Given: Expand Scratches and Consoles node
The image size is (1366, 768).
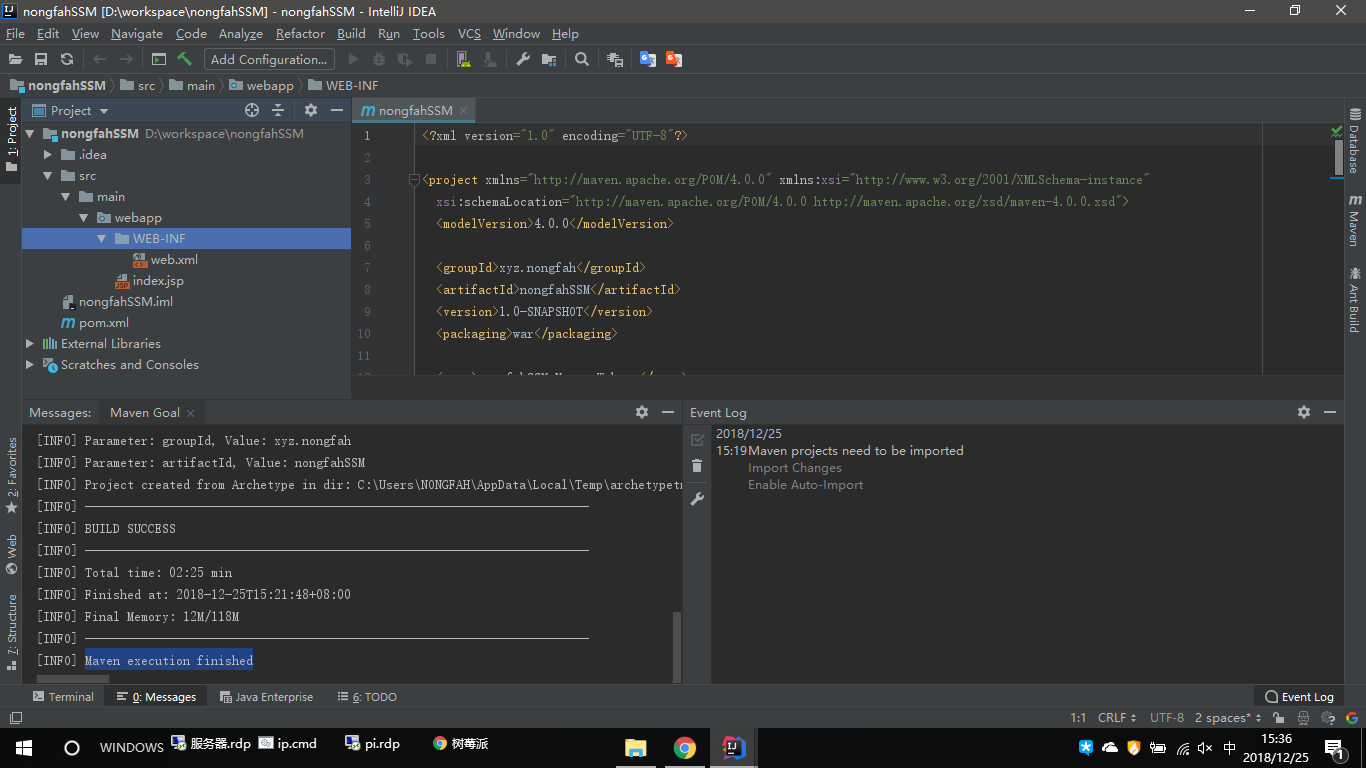Looking at the screenshot, I should (30, 365).
